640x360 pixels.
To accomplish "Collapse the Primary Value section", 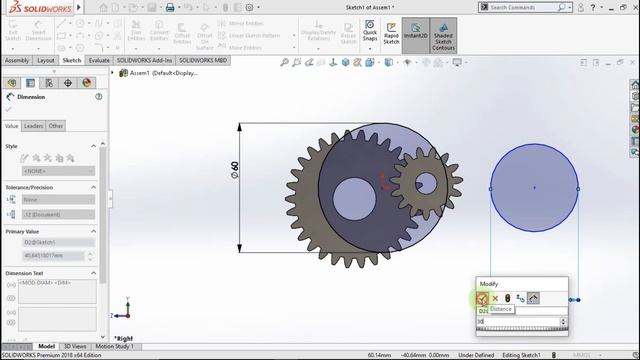I will point(93,231).
